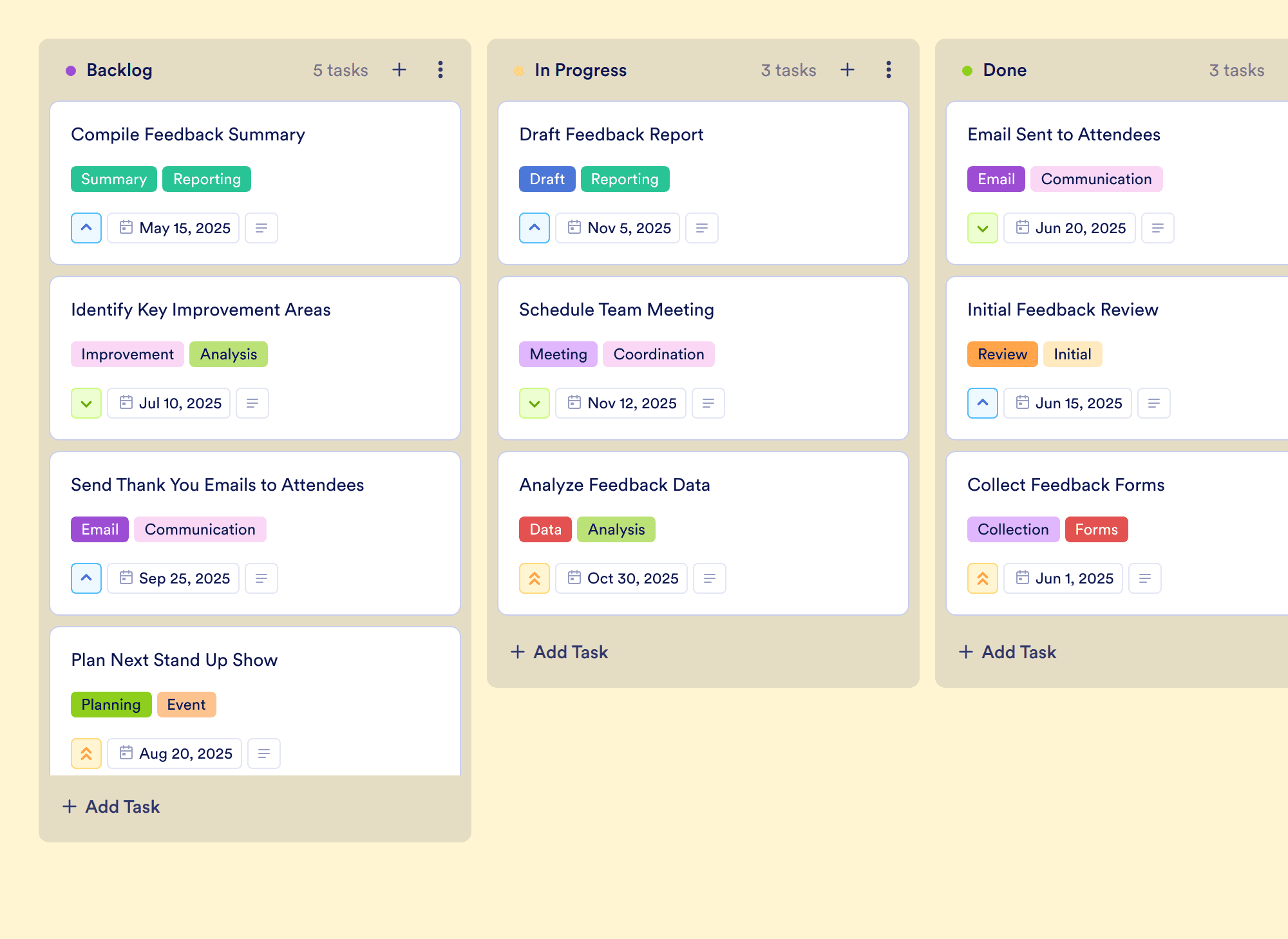
Task: Open description icon on Send Thank You Emails
Action: tap(261, 578)
